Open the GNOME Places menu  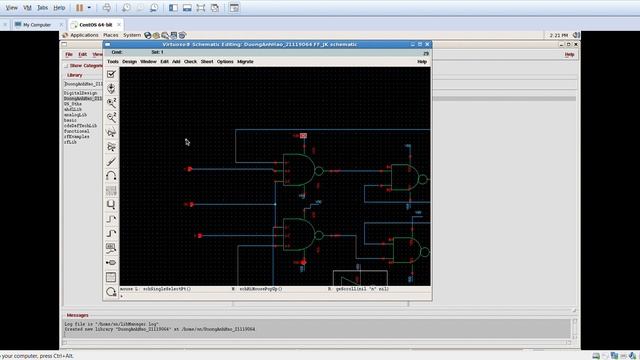(111, 35)
